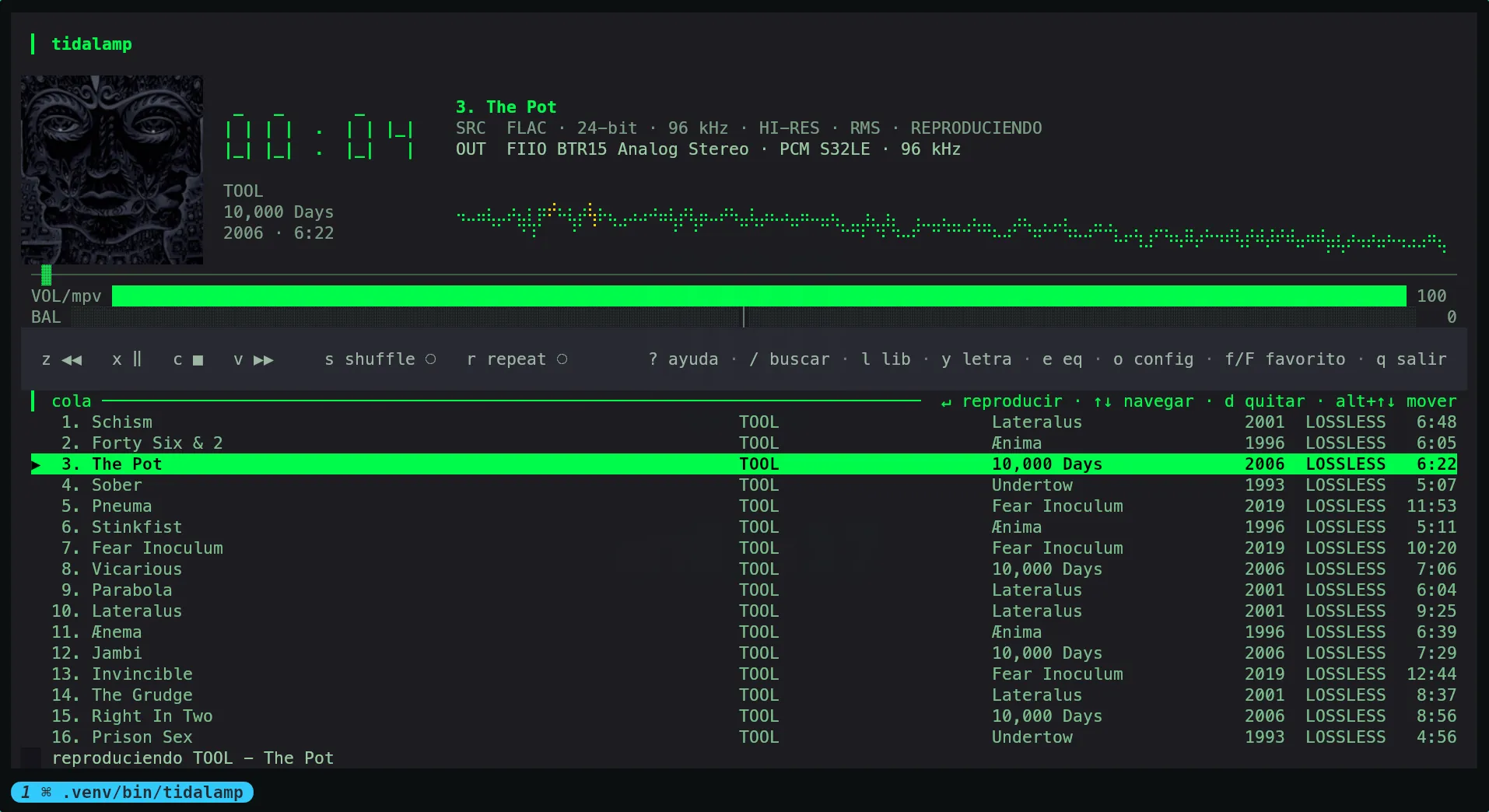Click the d quitar hint
Screen dimensions: 1489x812
[1265, 401]
